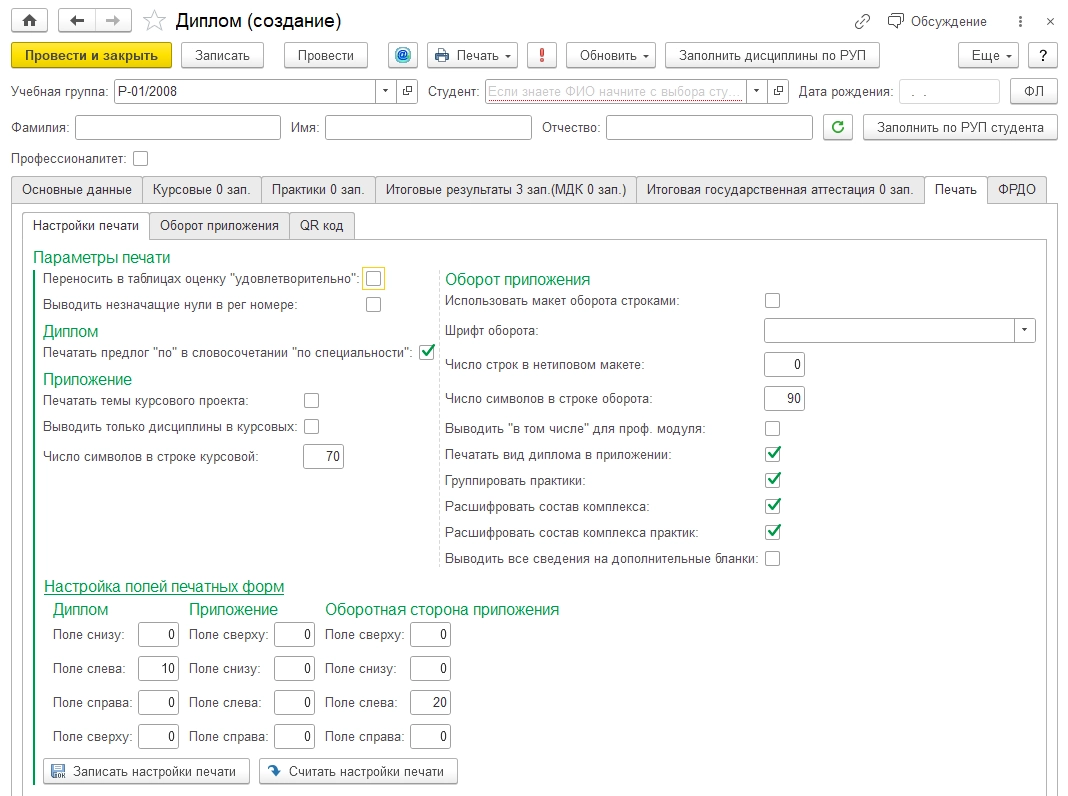Add form to favorites with star icon

(x=154, y=21)
